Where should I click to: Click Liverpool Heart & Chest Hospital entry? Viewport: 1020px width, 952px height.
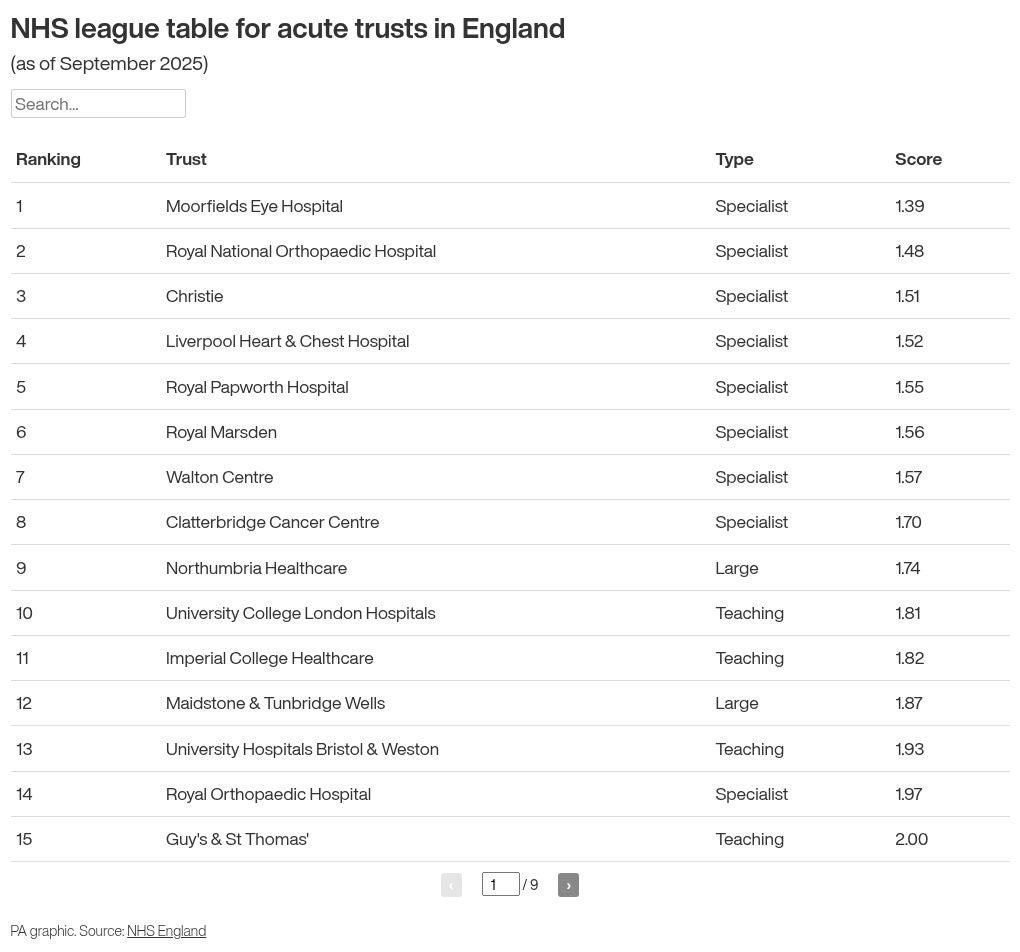pyautogui.click(x=288, y=341)
